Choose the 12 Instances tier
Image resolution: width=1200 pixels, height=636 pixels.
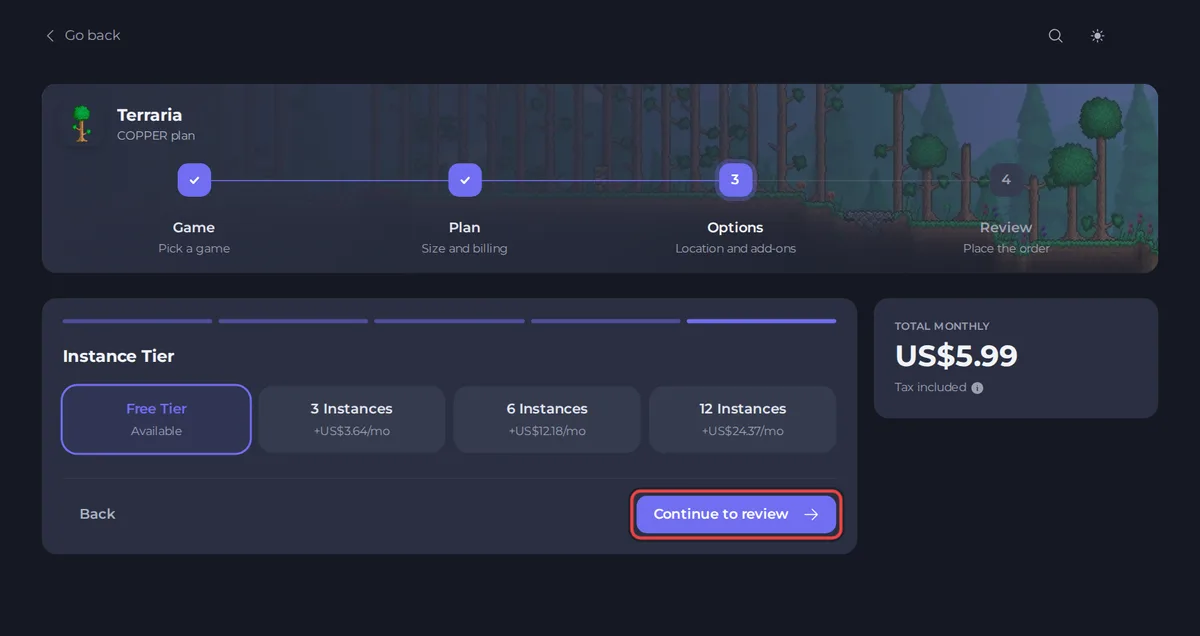(742, 419)
